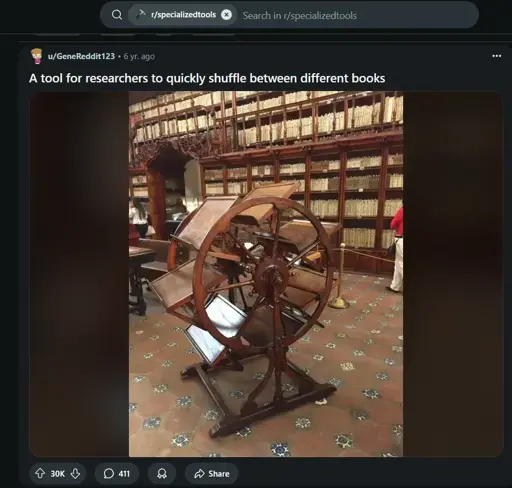Enlarge the book wheel photo
The height and width of the screenshot is (488, 512).
266,274
